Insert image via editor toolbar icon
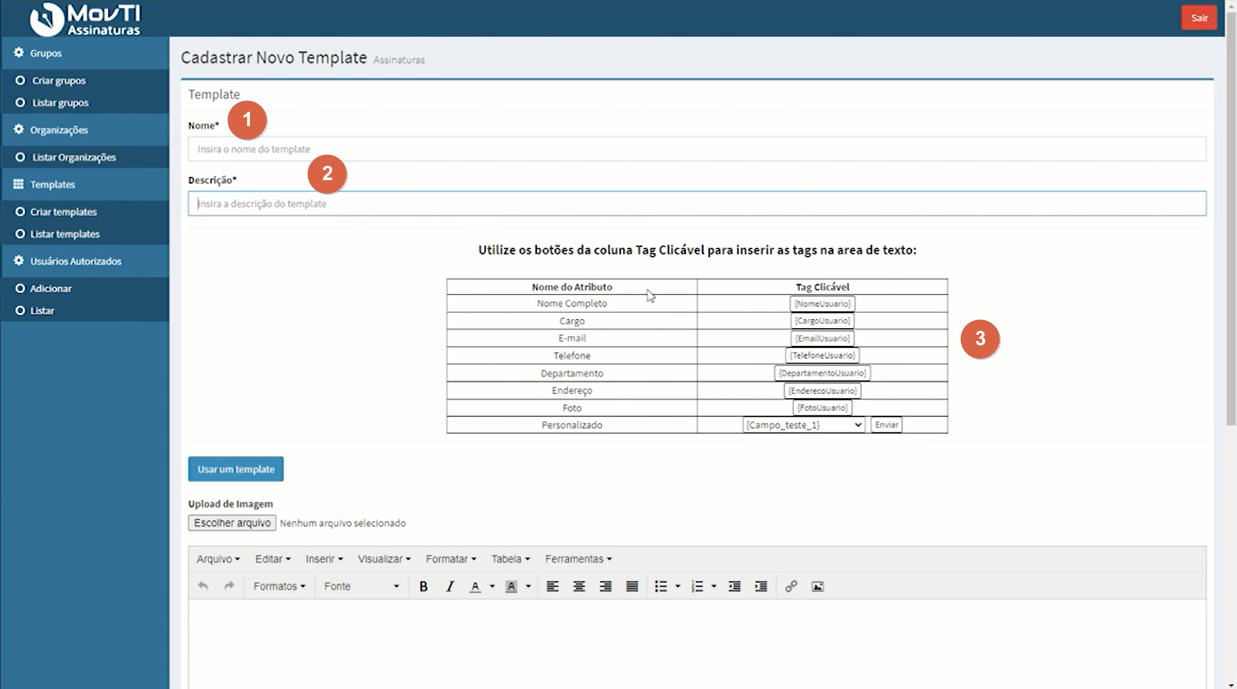This screenshot has width=1237, height=689. pyautogui.click(x=817, y=587)
